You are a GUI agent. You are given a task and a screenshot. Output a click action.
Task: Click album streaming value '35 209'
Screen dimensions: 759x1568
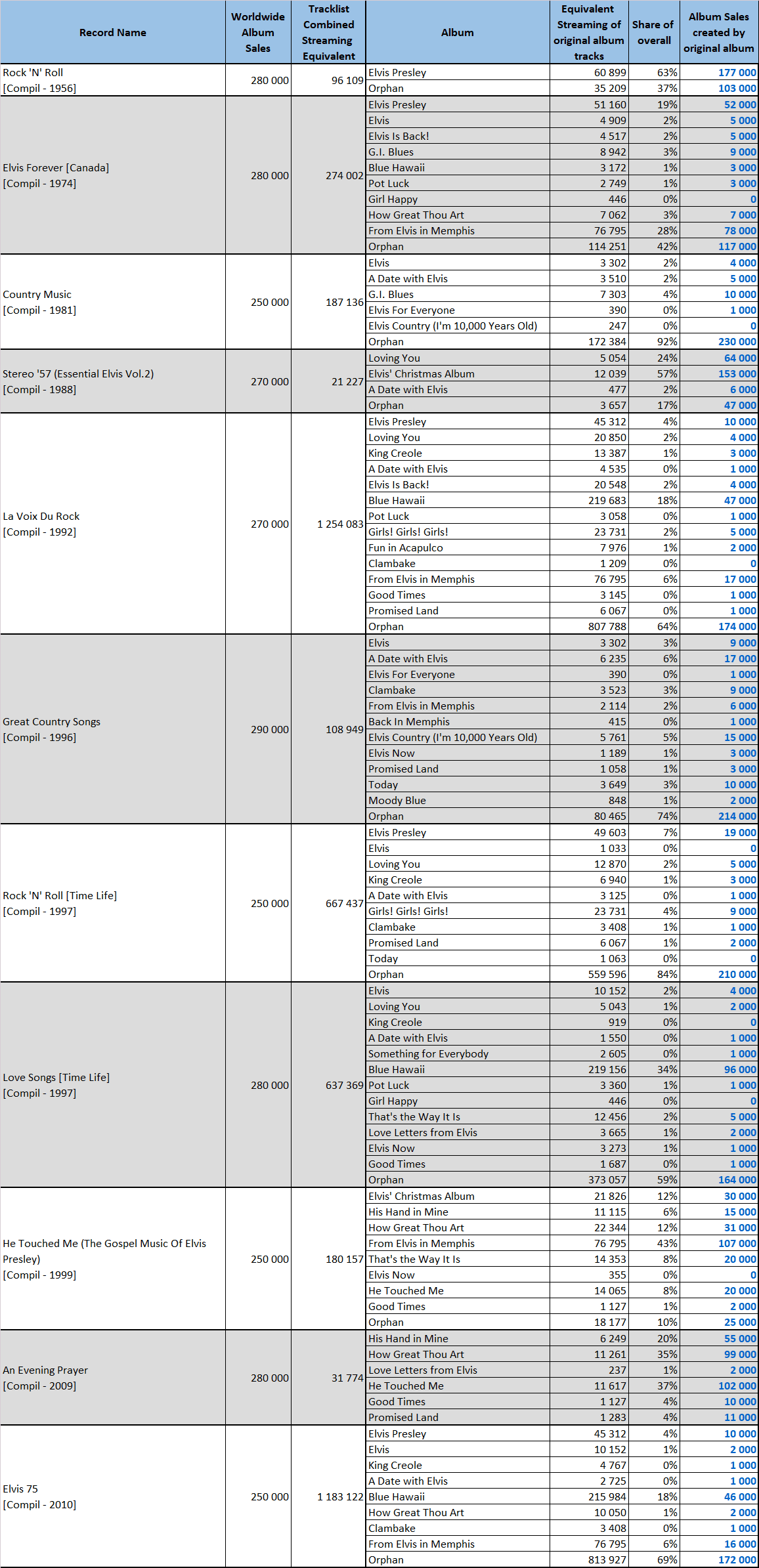[x=610, y=88]
